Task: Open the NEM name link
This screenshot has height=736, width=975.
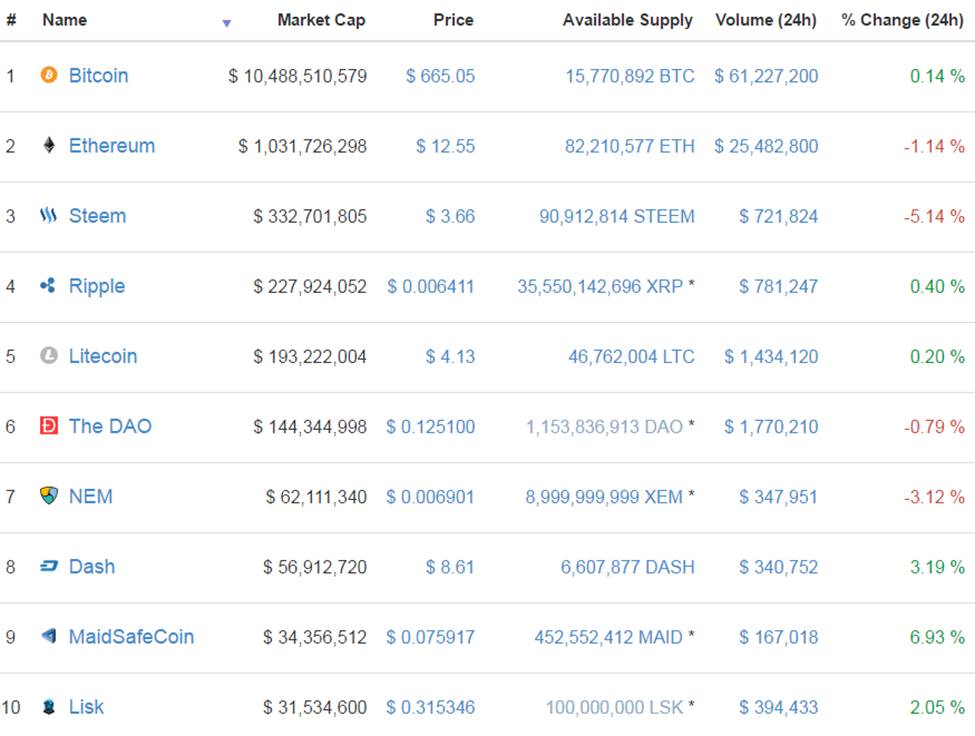Action: pyautogui.click(x=91, y=497)
